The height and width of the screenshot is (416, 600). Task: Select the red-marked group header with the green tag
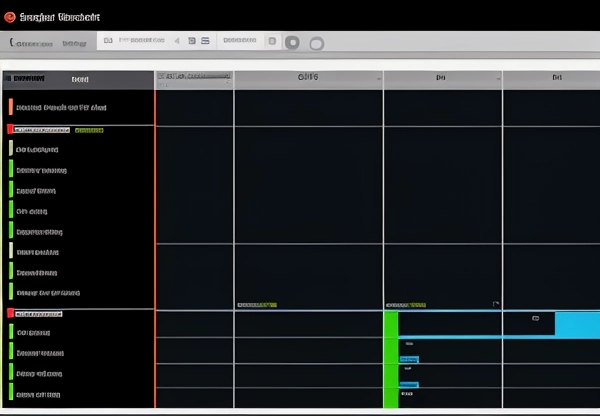click(78, 130)
